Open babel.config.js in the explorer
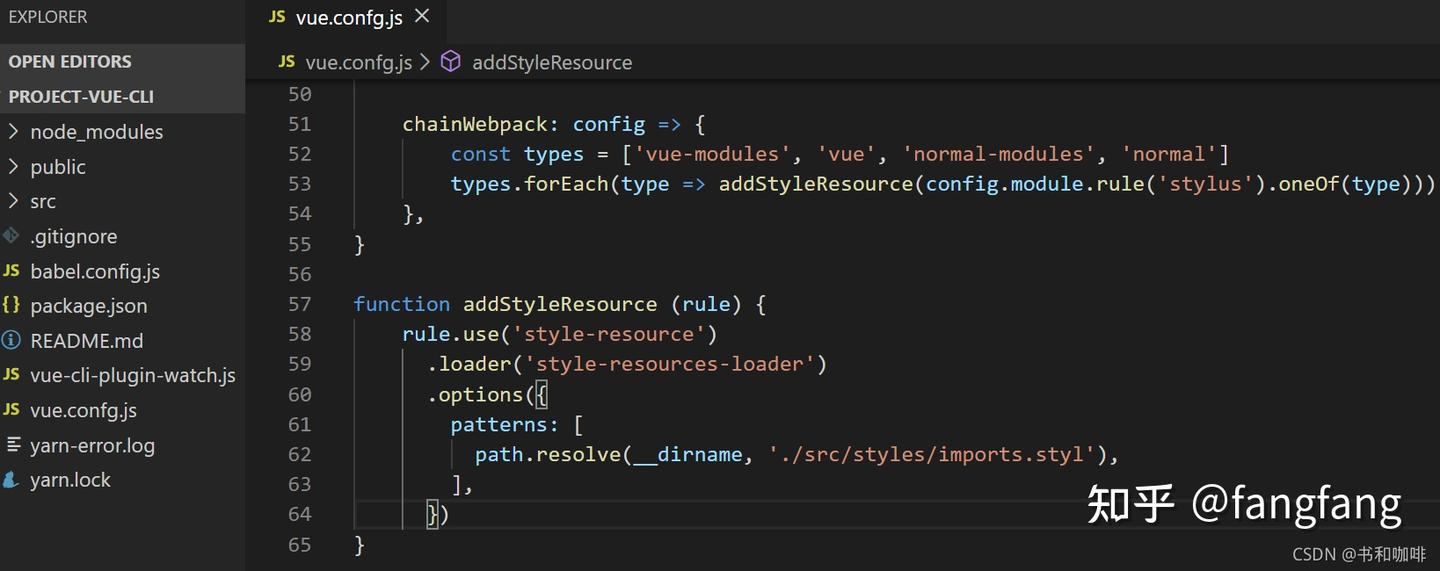This screenshot has height=571, width=1440. (95, 272)
